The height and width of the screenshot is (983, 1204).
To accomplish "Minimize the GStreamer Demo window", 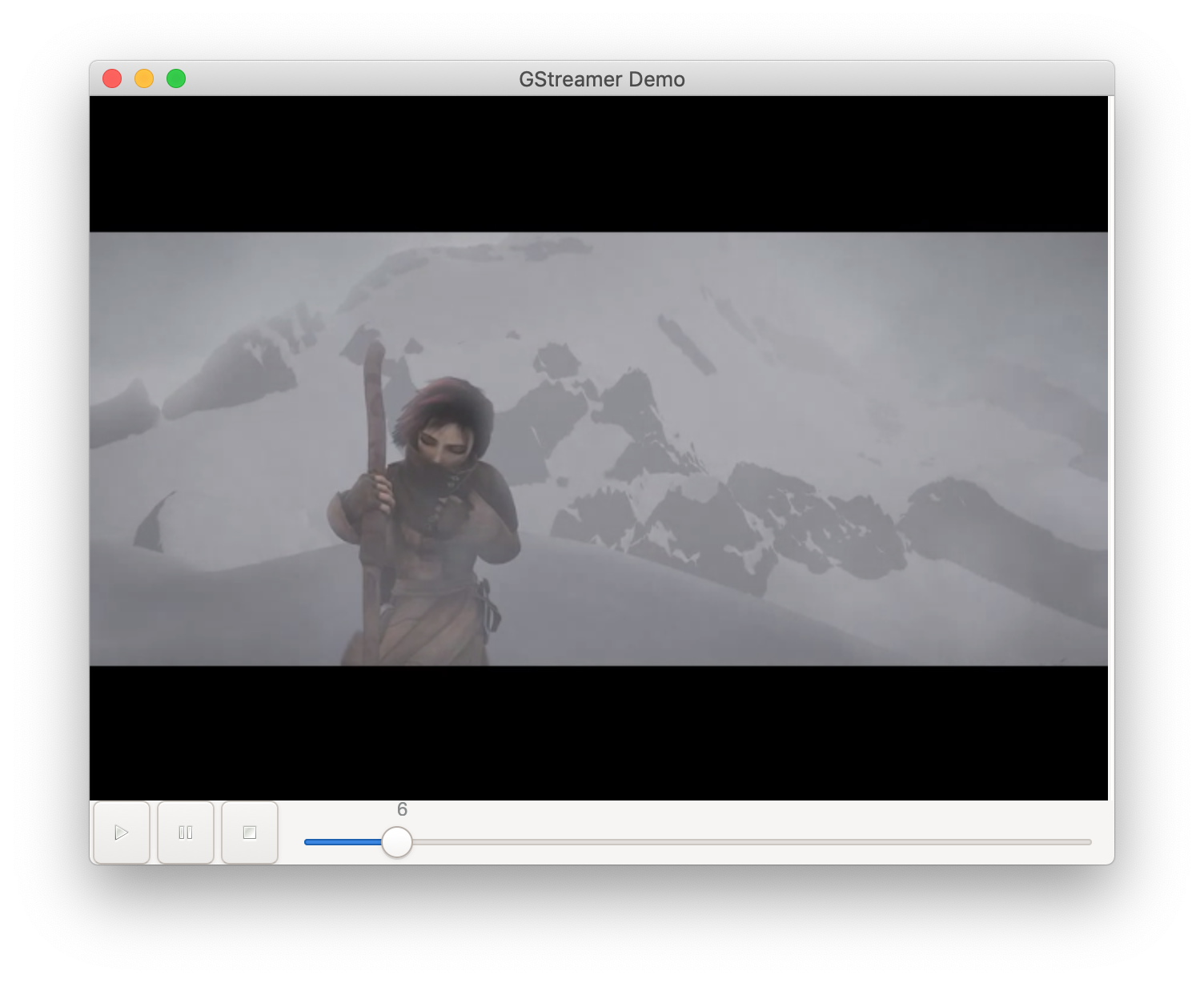I will pyautogui.click(x=144, y=78).
